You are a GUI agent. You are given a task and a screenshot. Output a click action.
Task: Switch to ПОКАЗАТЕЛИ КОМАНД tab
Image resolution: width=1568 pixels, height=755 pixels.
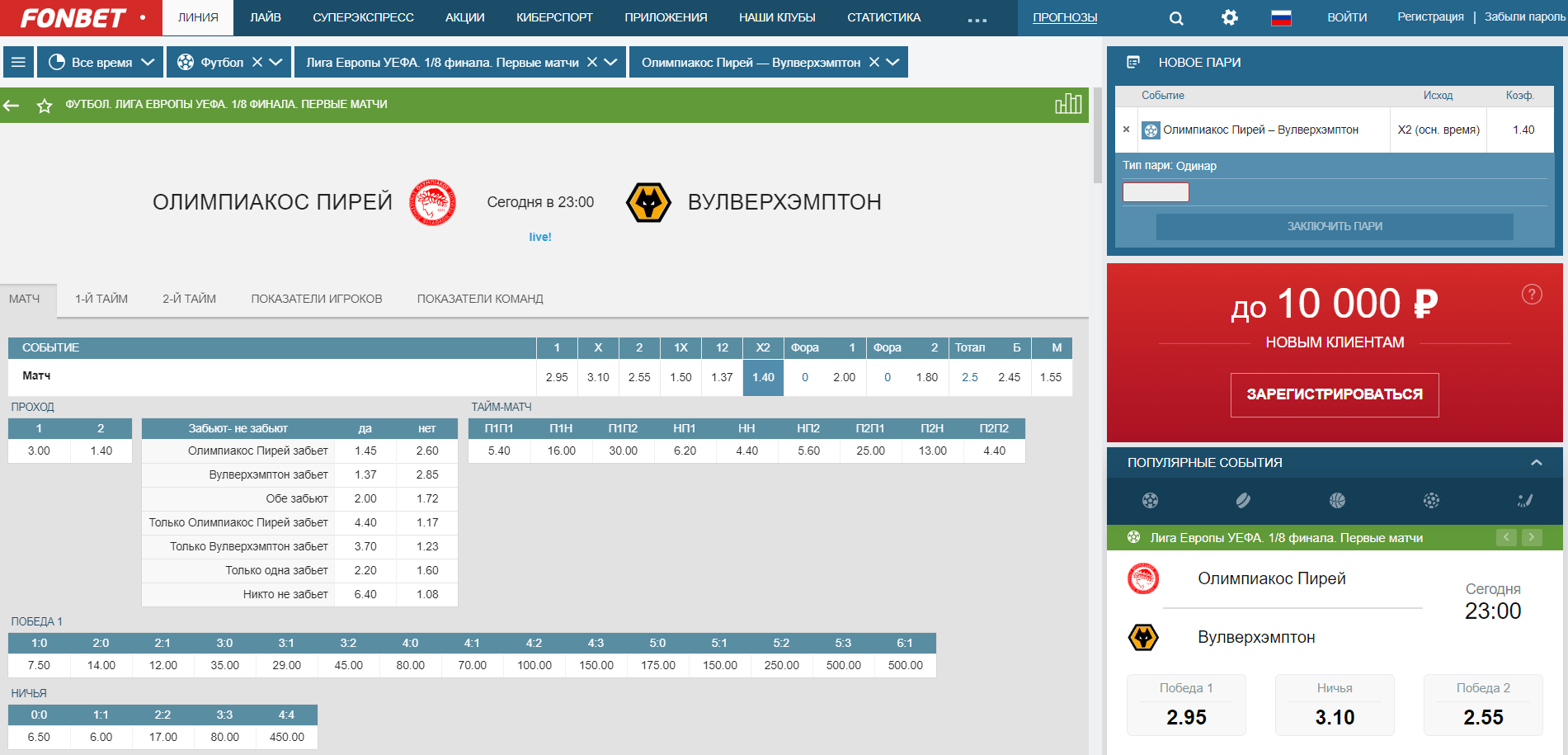click(480, 299)
